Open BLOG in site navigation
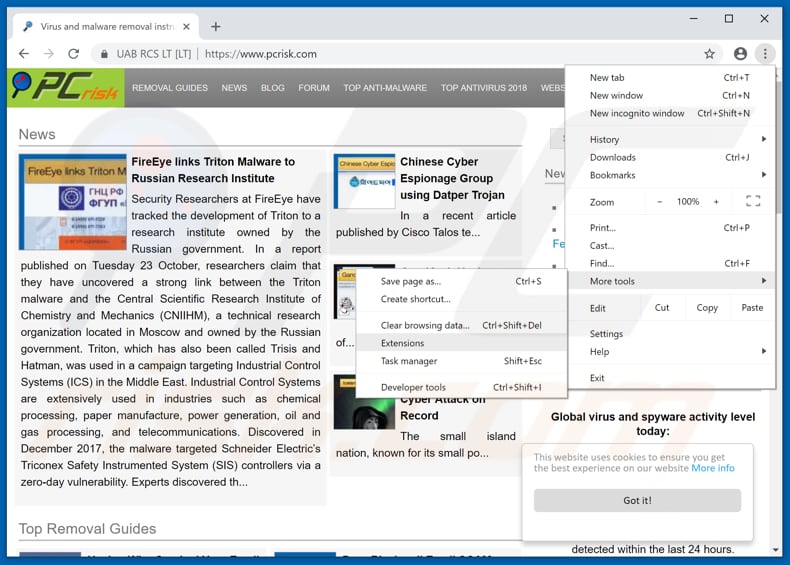 coord(273,88)
